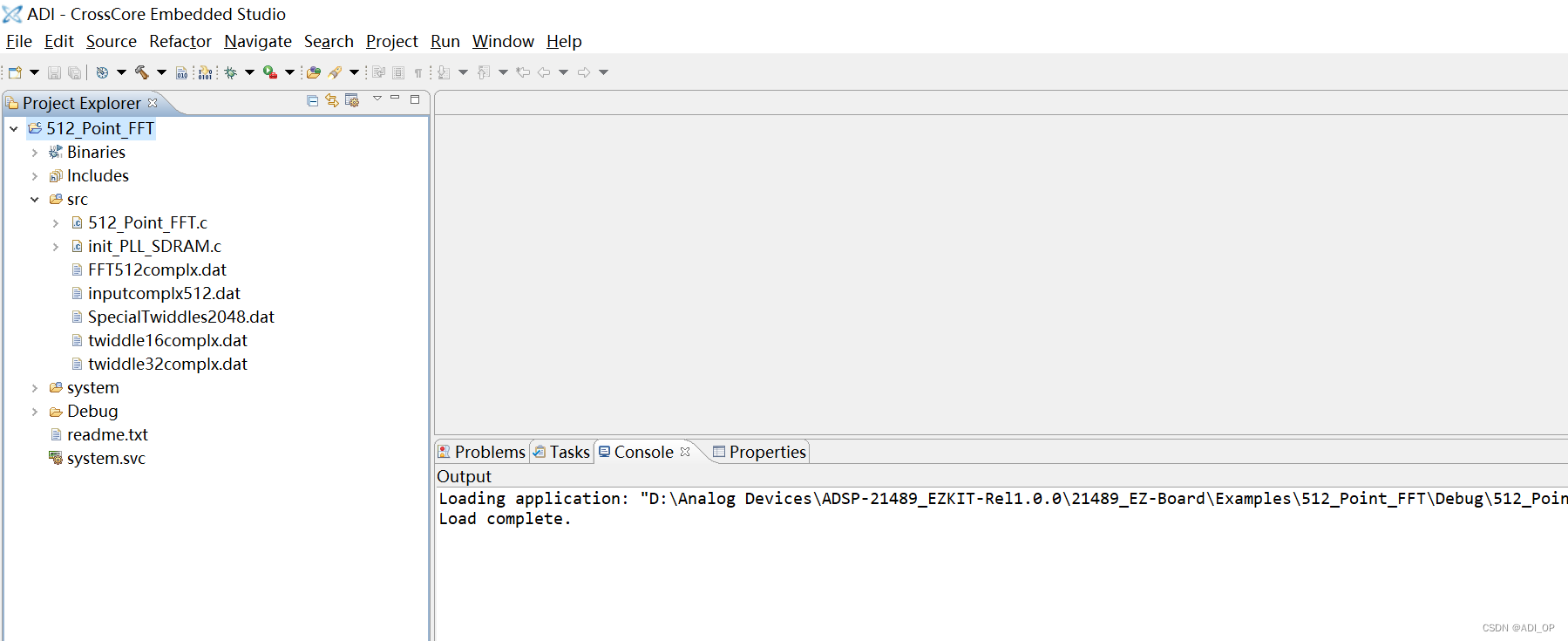1568x641 pixels.
Task: Expand the Includes tree node
Action: (35, 176)
